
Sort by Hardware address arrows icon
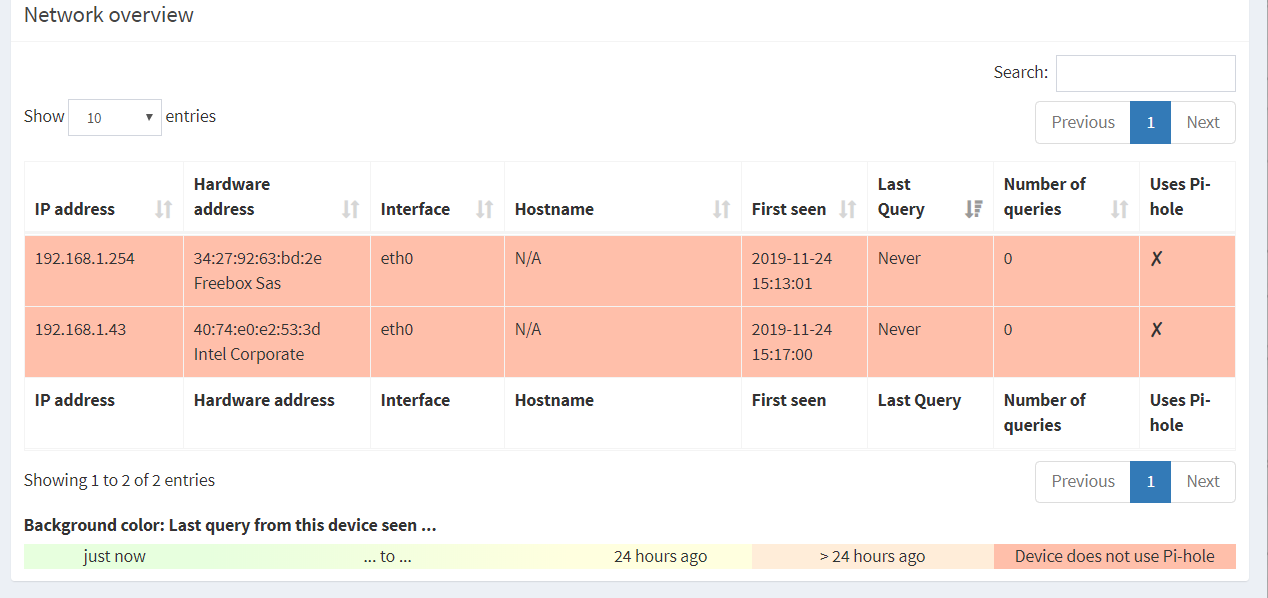click(x=351, y=209)
